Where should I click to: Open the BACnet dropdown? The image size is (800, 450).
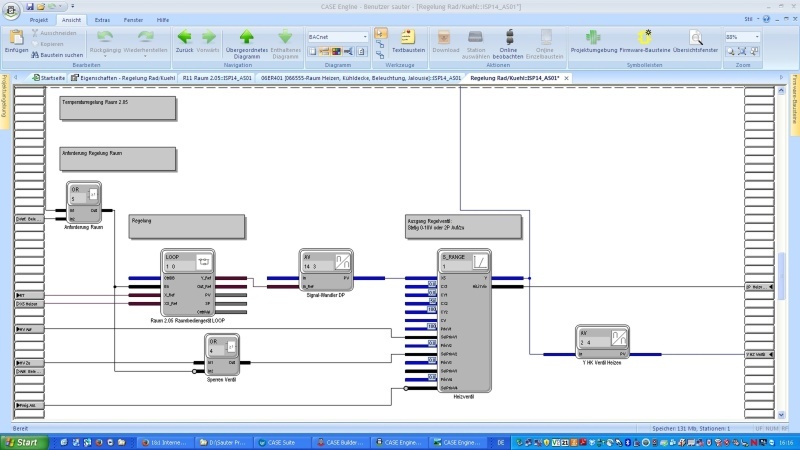click(365, 37)
